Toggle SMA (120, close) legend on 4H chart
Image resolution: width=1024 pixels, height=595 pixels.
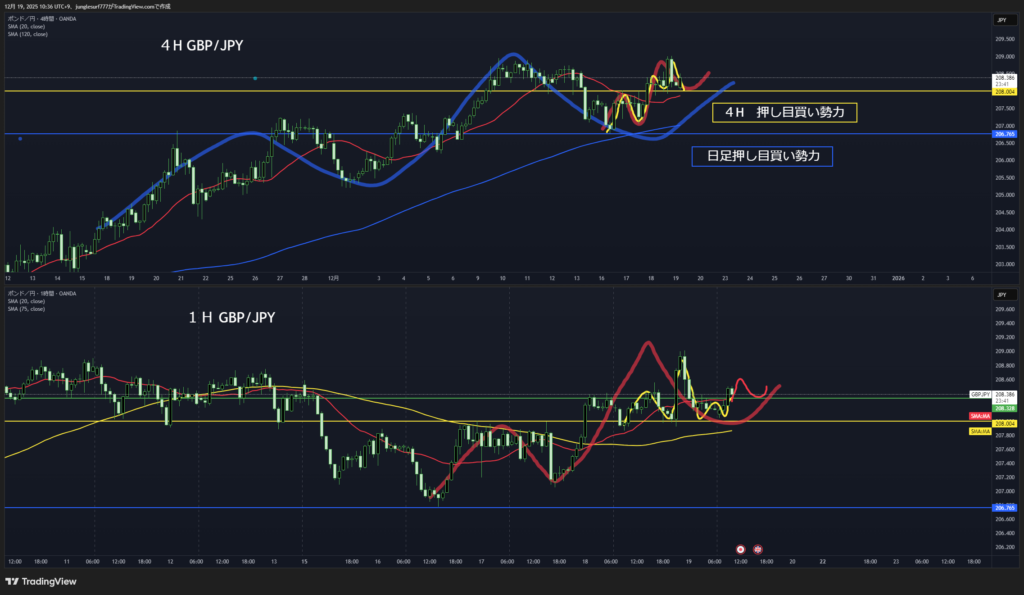pyautogui.click(x=27, y=34)
